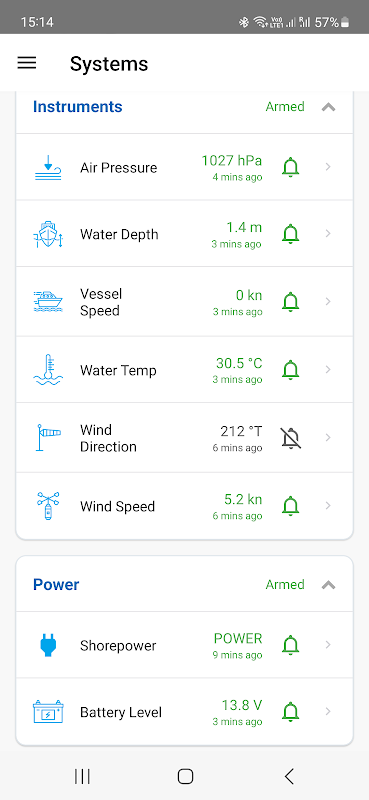This screenshot has height=800, width=369.
Task: Collapse the Power section
Action: pyautogui.click(x=328, y=585)
